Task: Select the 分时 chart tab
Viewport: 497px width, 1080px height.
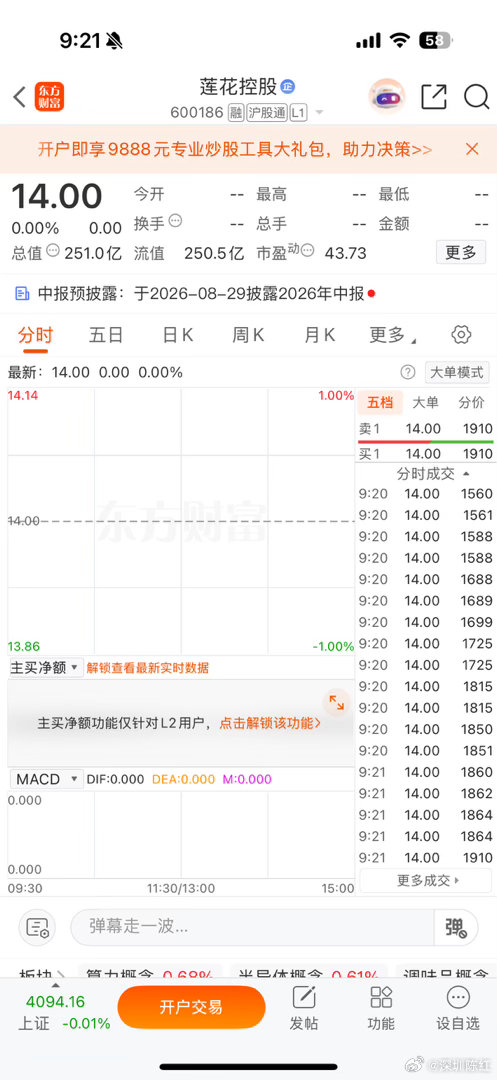Action: (35, 335)
